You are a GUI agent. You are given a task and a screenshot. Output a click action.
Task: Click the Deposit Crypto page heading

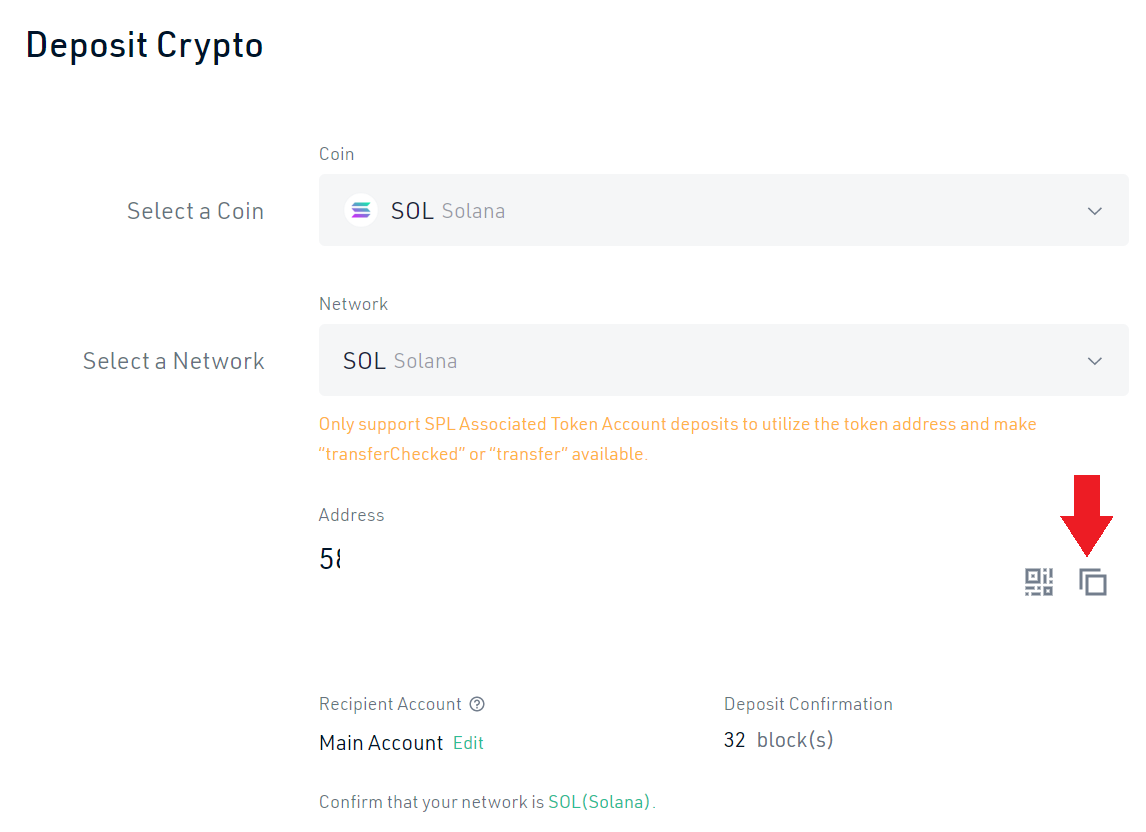144,45
